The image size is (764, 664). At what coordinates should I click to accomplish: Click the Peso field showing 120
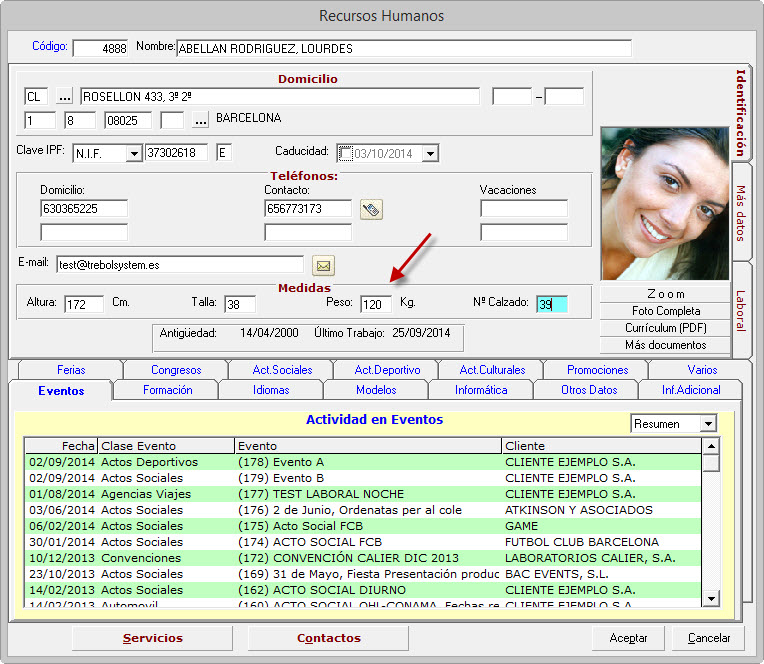(376, 304)
